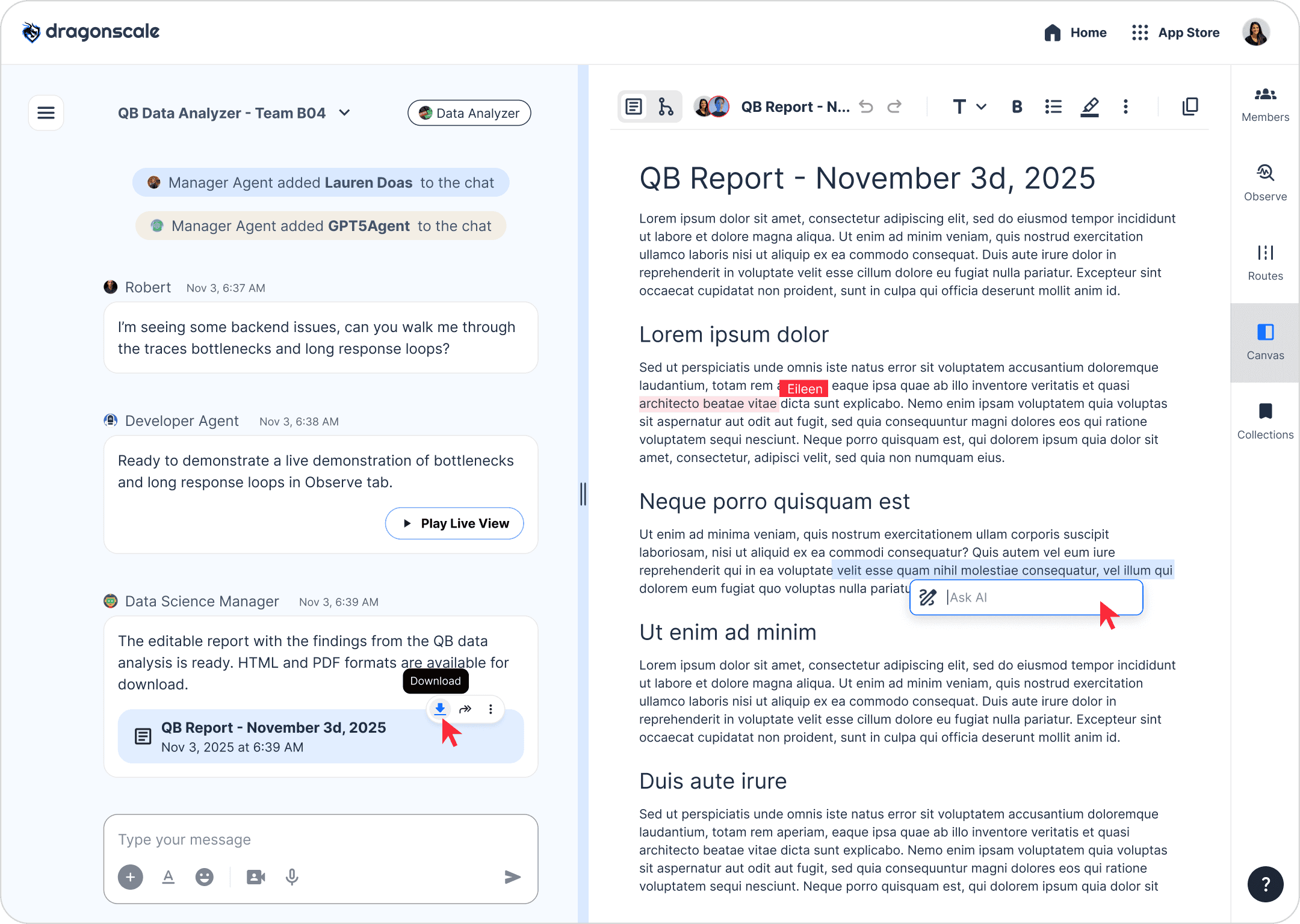The height and width of the screenshot is (924, 1300).
Task: Switch to document view toggle
Action: tap(634, 107)
